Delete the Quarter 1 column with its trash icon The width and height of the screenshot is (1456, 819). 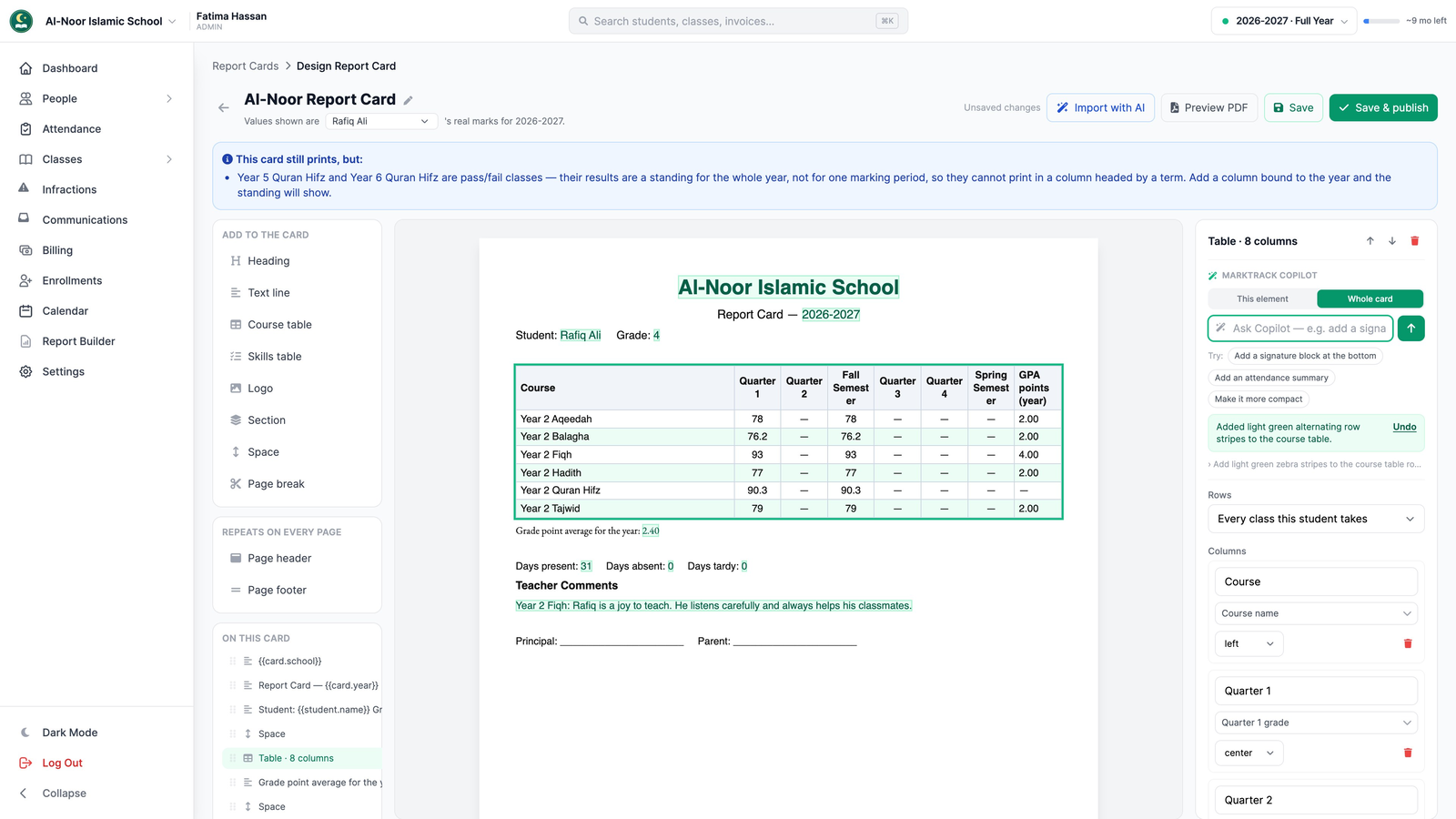(x=1408, y=753)
